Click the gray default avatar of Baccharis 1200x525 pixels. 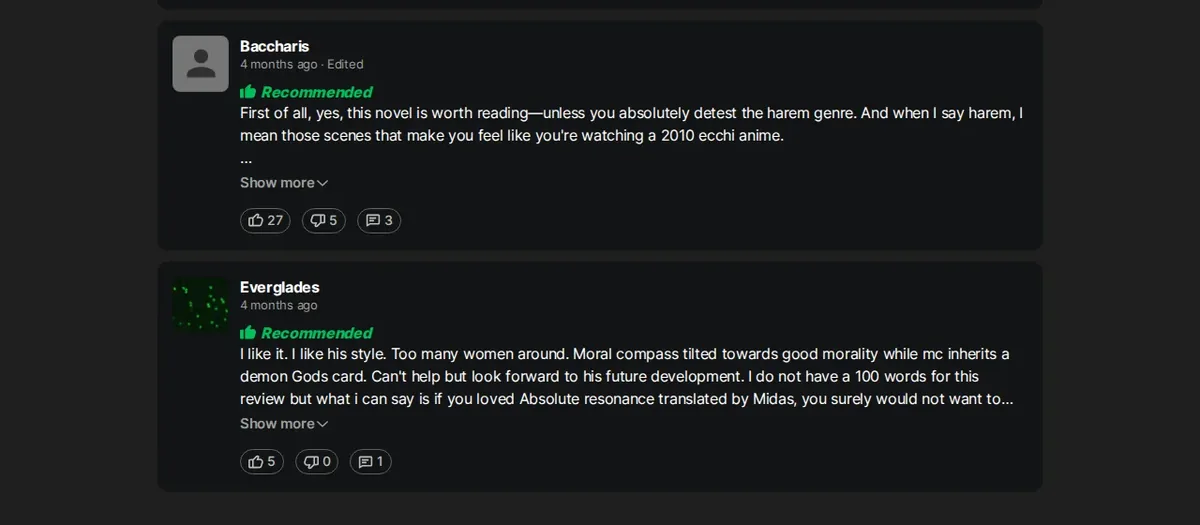tap(201, 64)
